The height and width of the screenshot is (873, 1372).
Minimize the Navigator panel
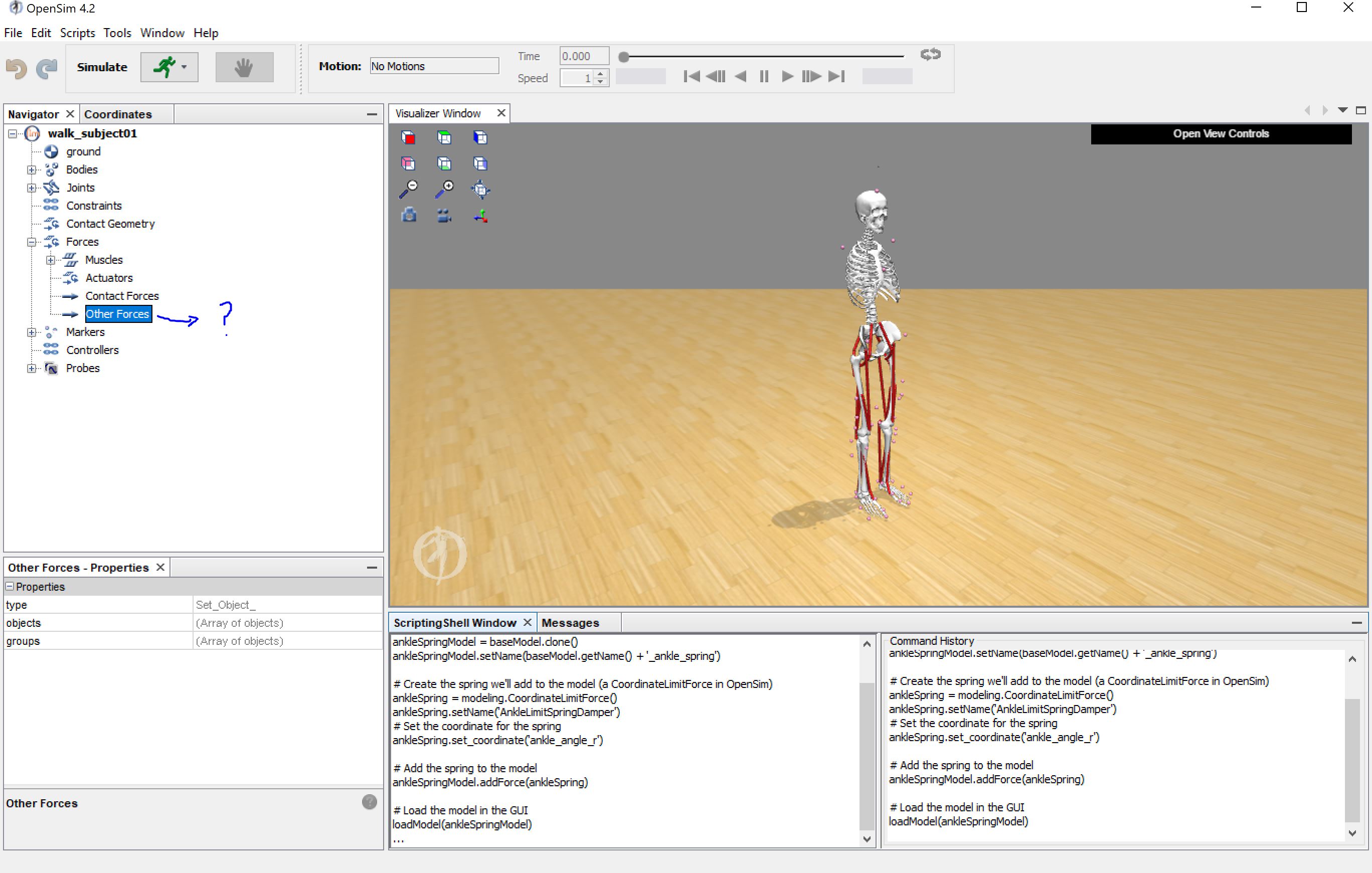click(x=372, y=114)
